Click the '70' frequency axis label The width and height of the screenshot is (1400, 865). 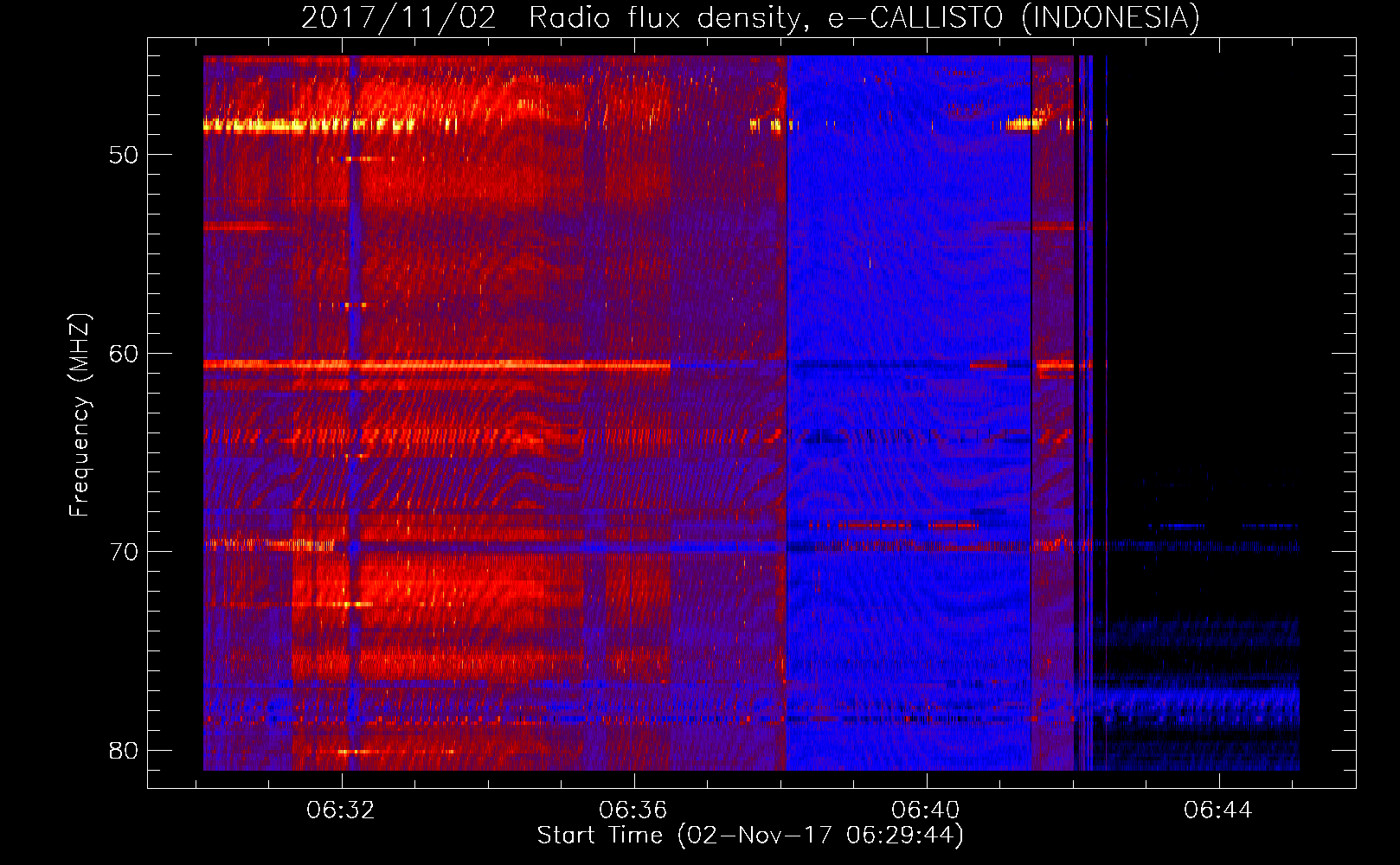pos(124,552)
